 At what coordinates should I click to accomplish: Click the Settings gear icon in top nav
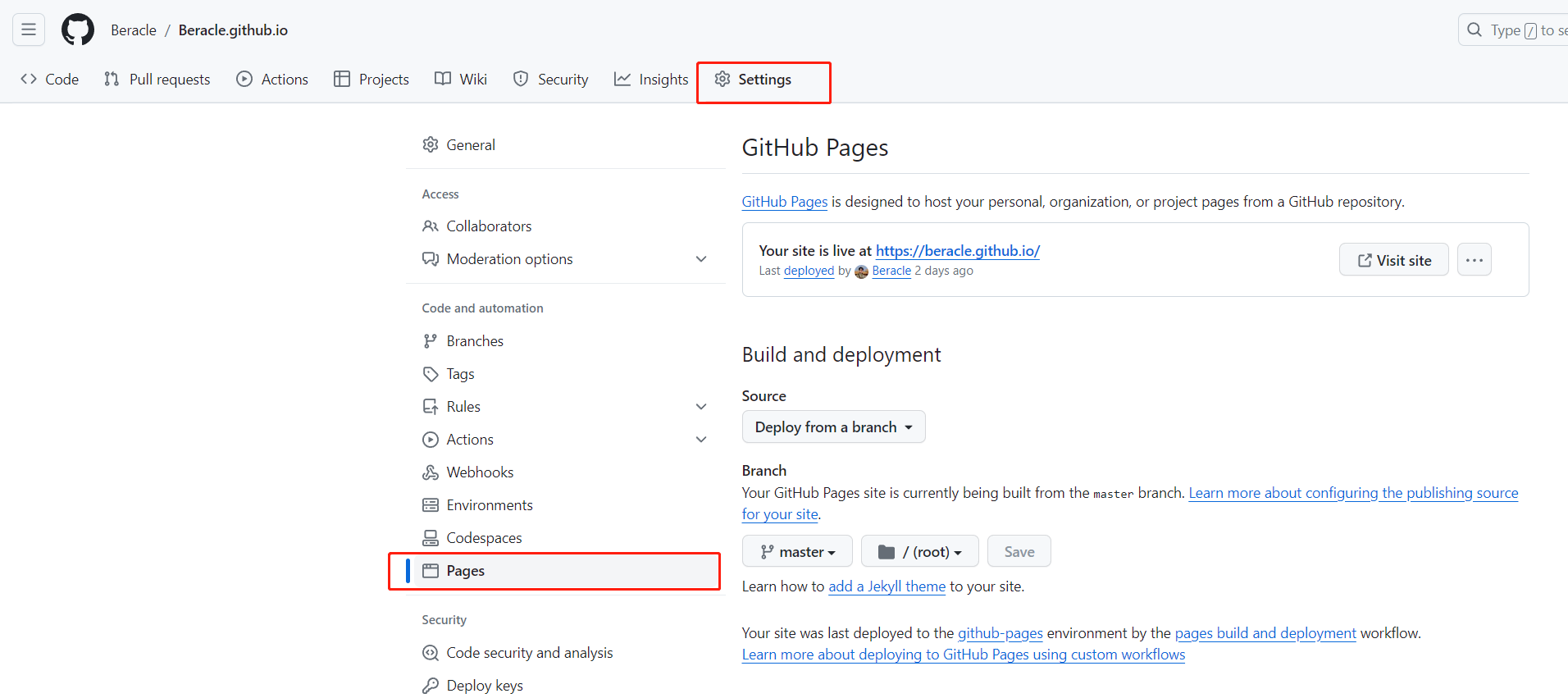point(722,80)
